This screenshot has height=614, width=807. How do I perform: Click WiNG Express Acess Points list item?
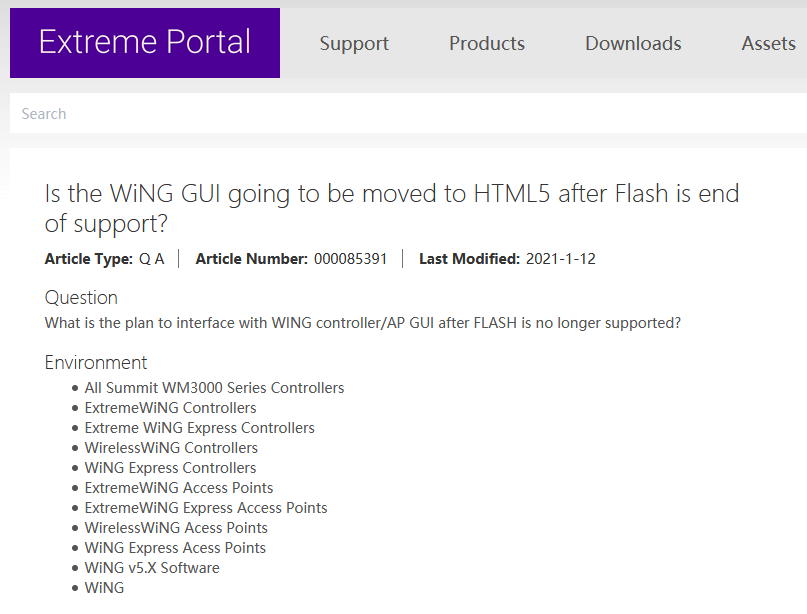175,548
